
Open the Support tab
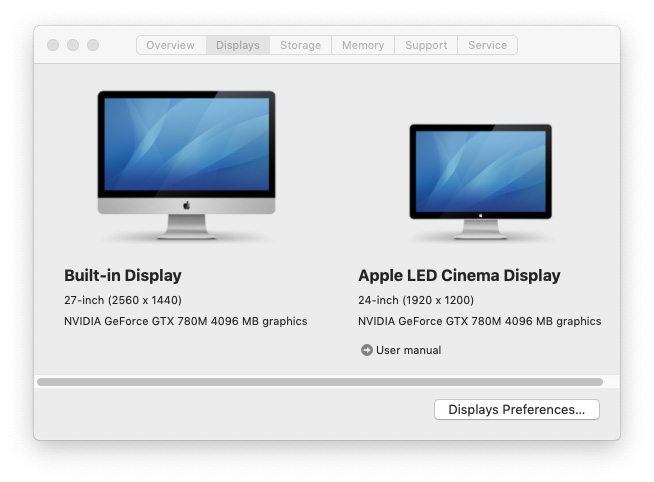426,45
